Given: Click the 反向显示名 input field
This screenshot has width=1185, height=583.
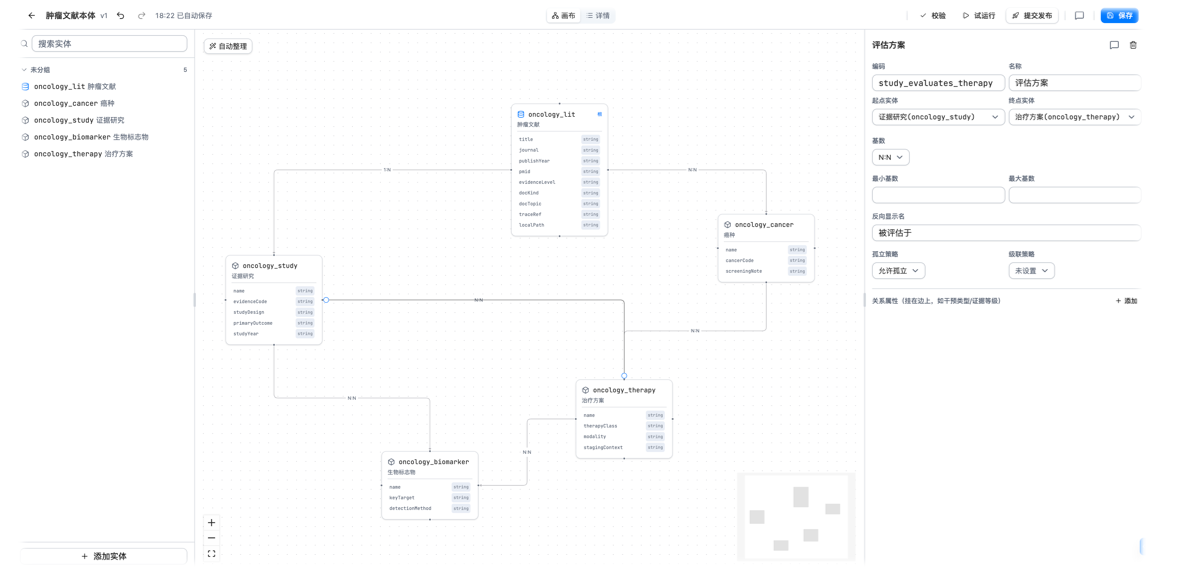Looking at the screenshot, I should tap(1006, 233).
